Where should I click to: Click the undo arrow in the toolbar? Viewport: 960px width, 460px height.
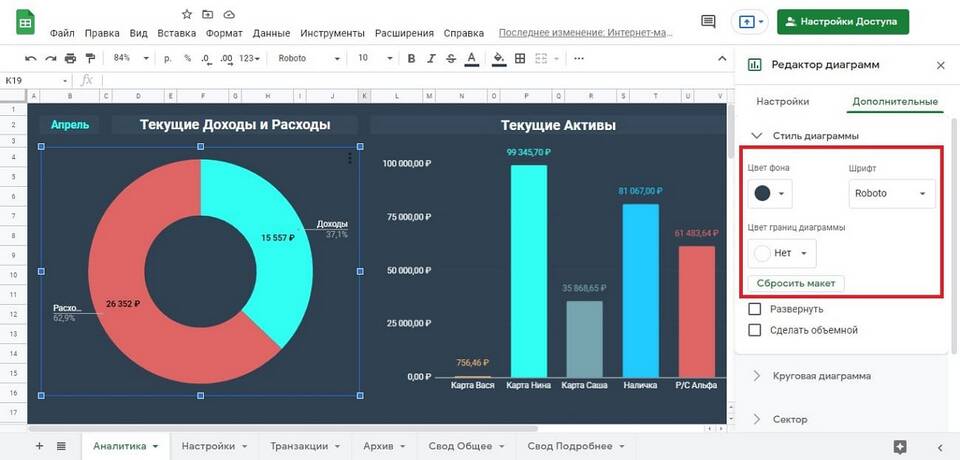(31, 58)
